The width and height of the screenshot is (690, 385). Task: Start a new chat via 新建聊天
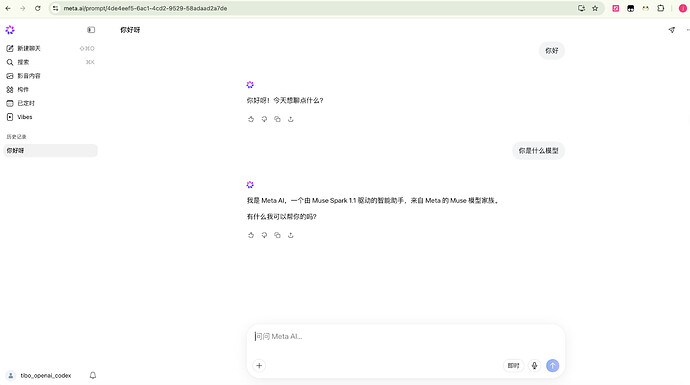point(50,48)
